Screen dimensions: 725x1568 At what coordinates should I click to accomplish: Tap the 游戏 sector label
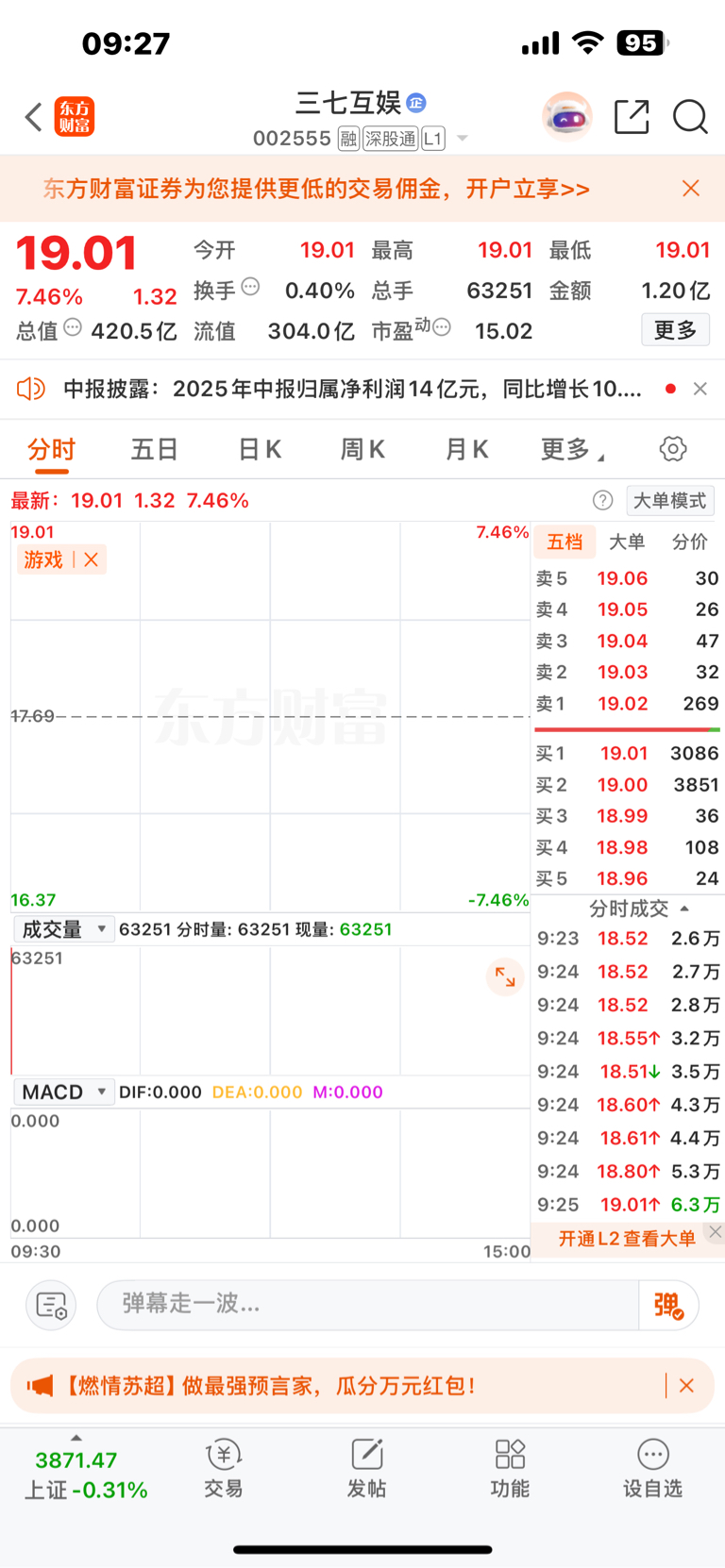click(43, 559)
